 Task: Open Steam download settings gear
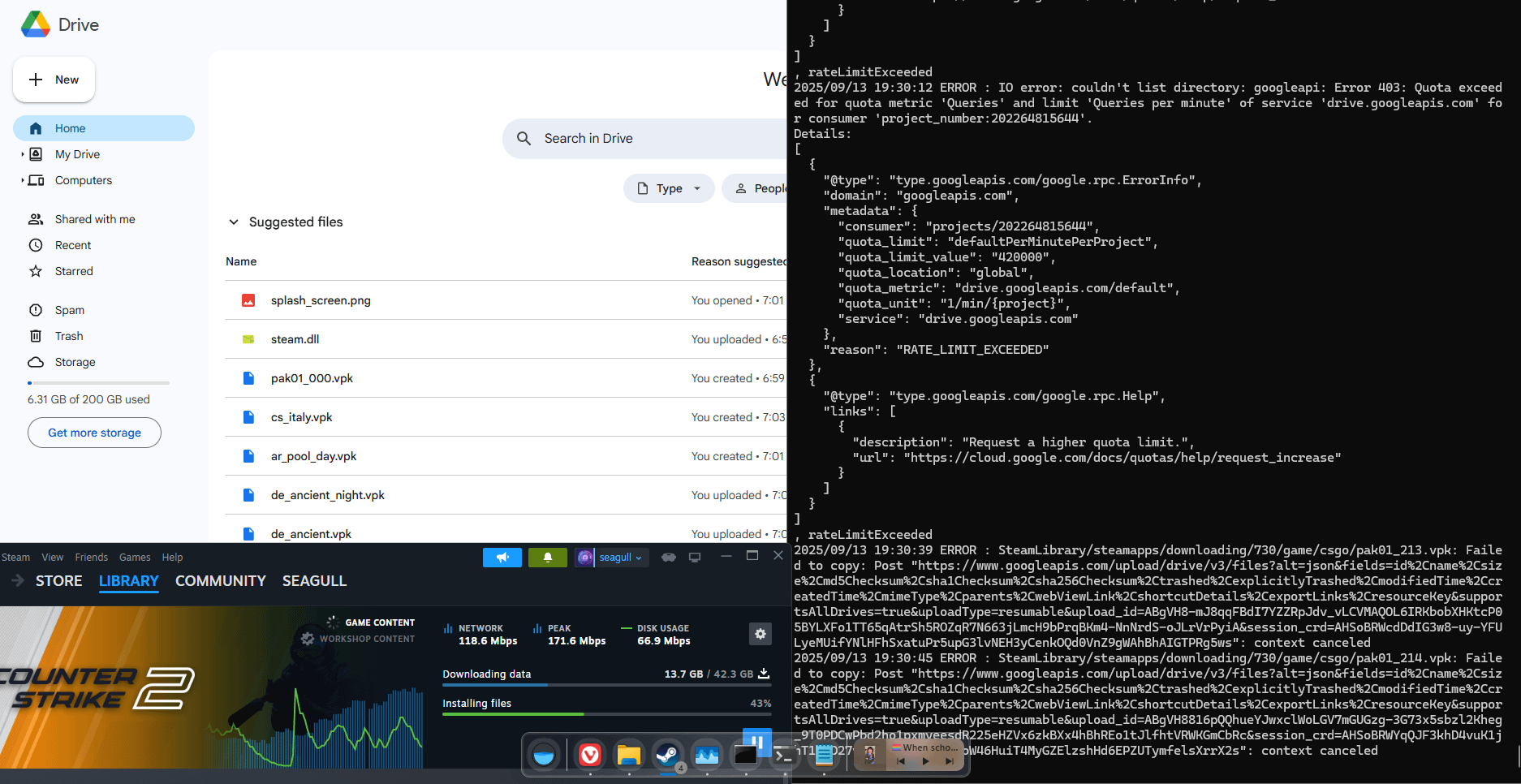tap(760, 634)
